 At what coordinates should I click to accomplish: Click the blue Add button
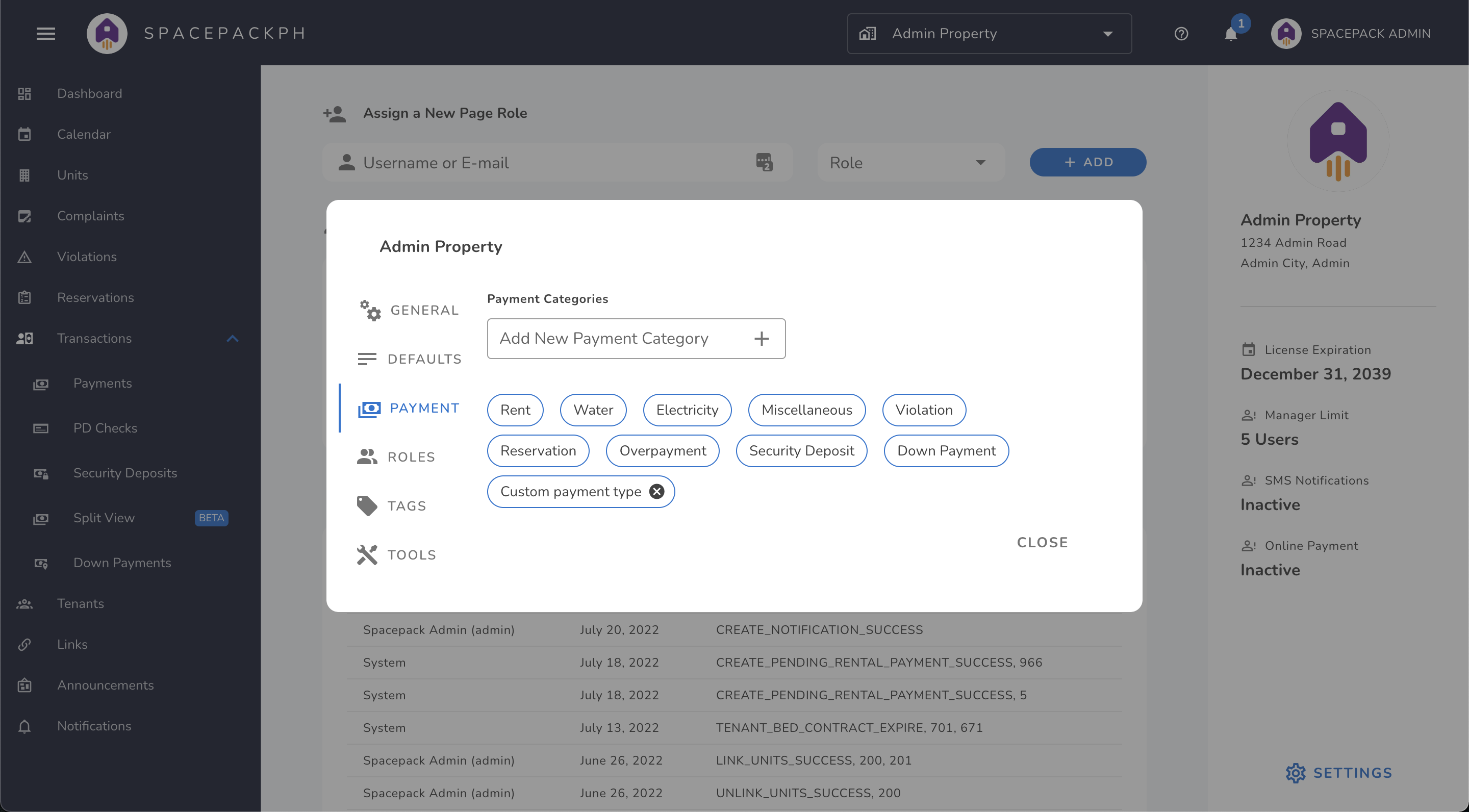[1087, 163]
